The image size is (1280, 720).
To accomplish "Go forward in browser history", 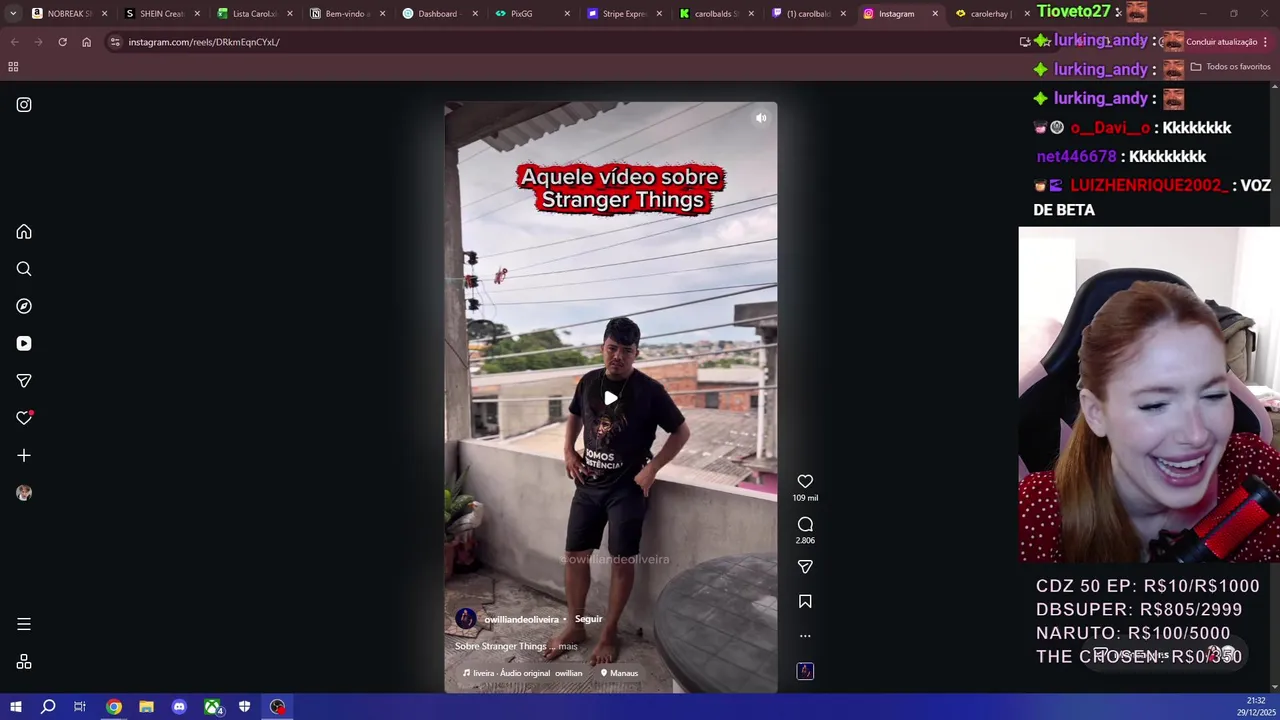I will (38, 42).
